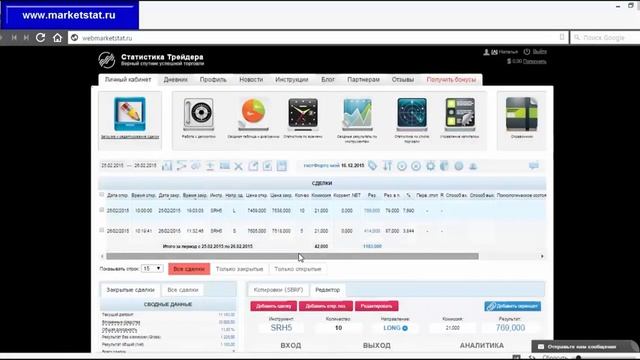Image resolution: width=640 pixels, height=360 pixels.
Task: Click the sort arrows toolbar icon
Action: [387, 166]
